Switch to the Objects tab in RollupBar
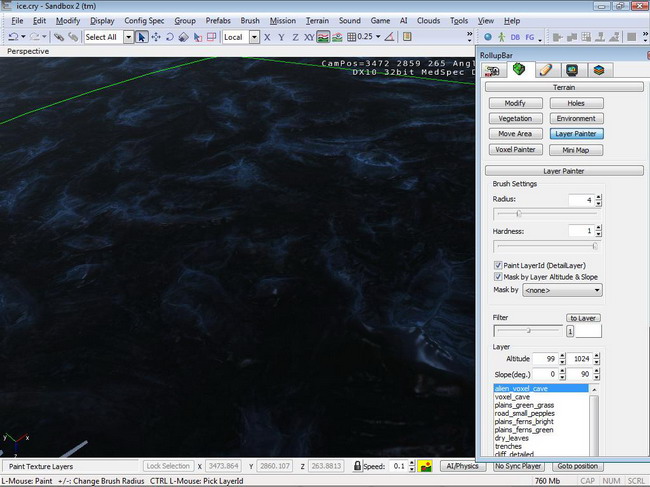The width and height of the screenshot is (650, 487). pyautogui.click(x=493, y=70)
